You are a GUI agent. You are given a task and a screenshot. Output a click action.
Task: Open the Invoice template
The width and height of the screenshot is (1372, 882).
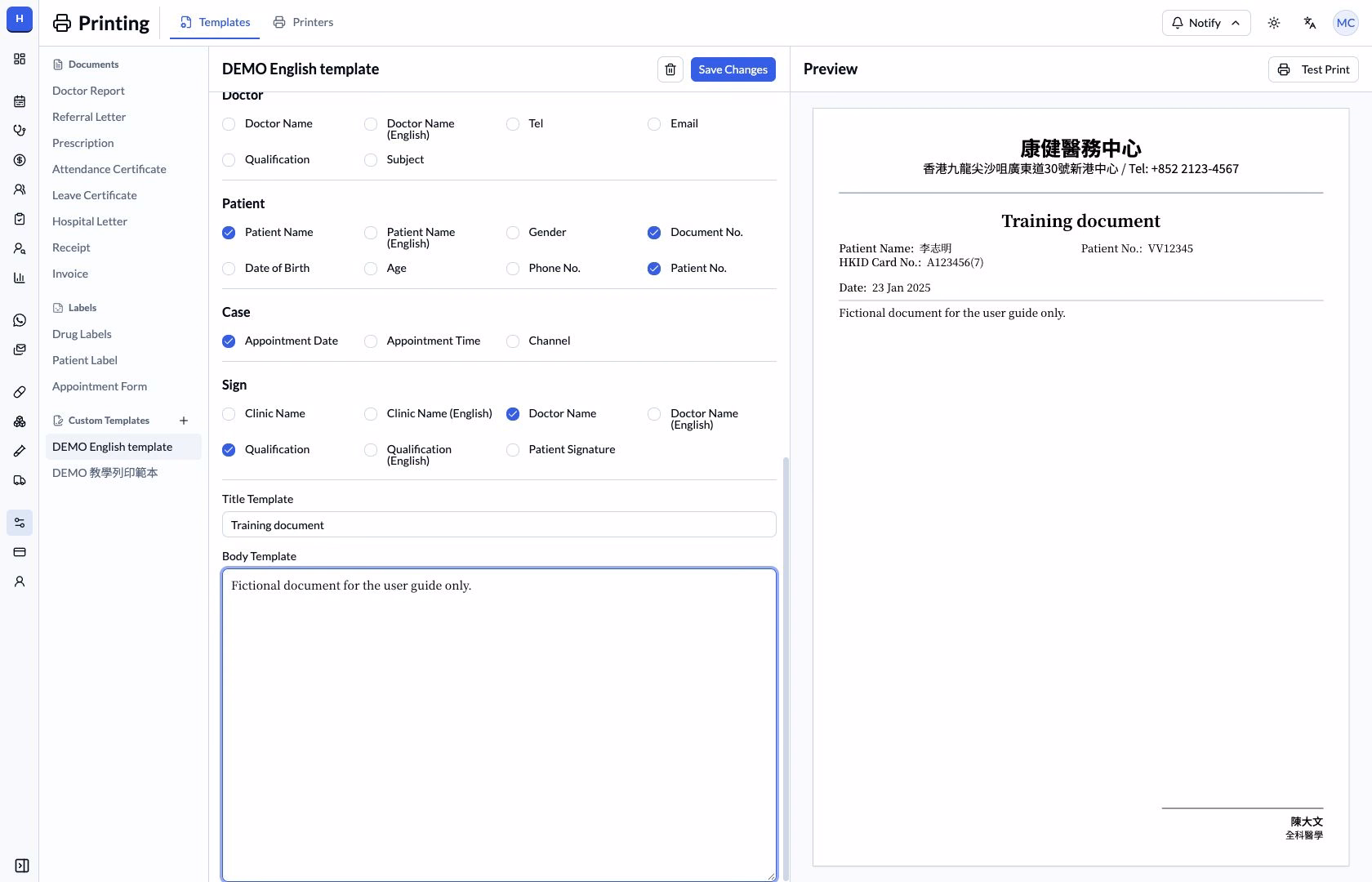[70, 274]
